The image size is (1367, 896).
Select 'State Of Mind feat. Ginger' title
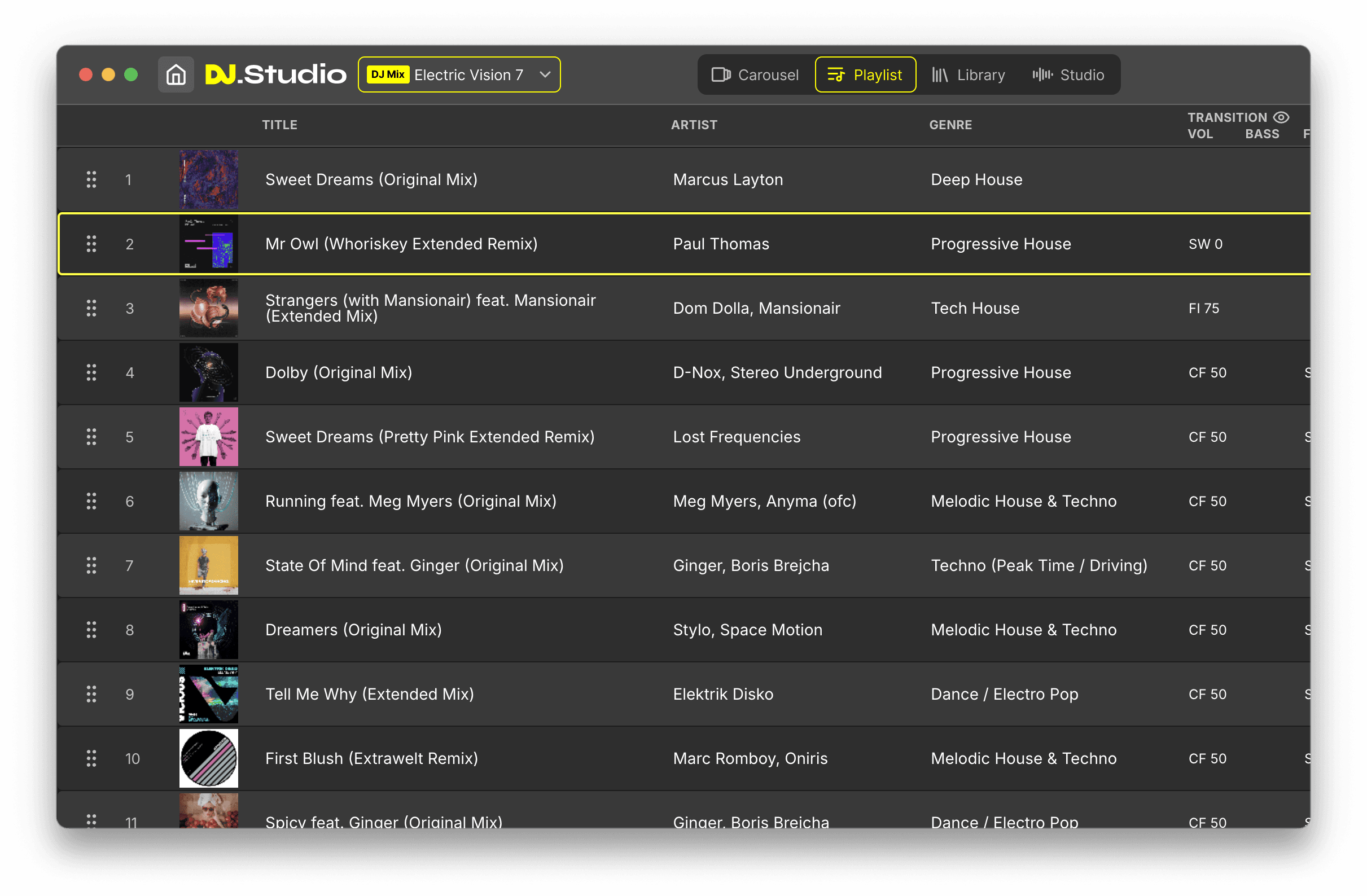coord(415,566)
